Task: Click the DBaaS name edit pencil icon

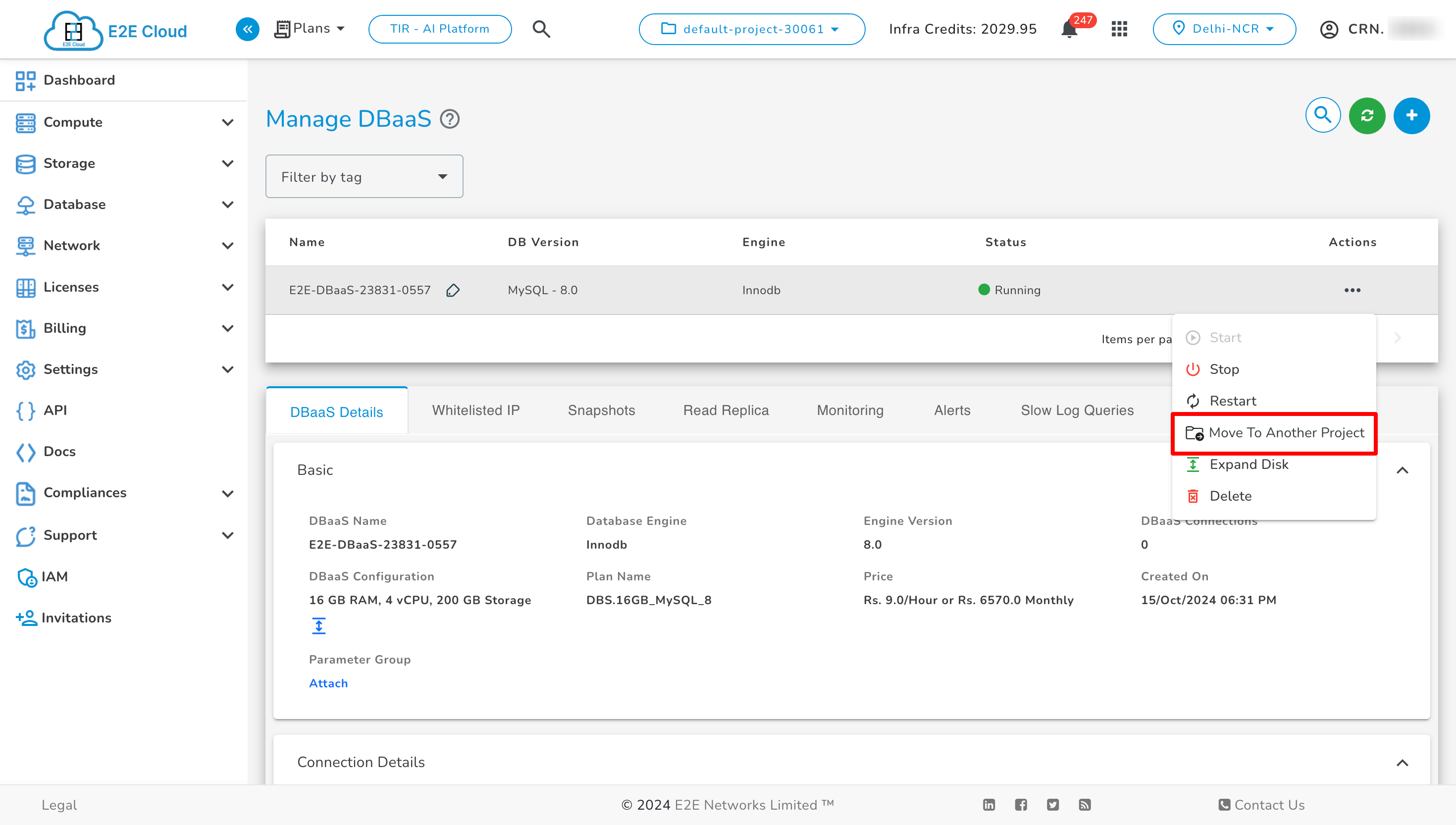Action: [x=451, y=290]
